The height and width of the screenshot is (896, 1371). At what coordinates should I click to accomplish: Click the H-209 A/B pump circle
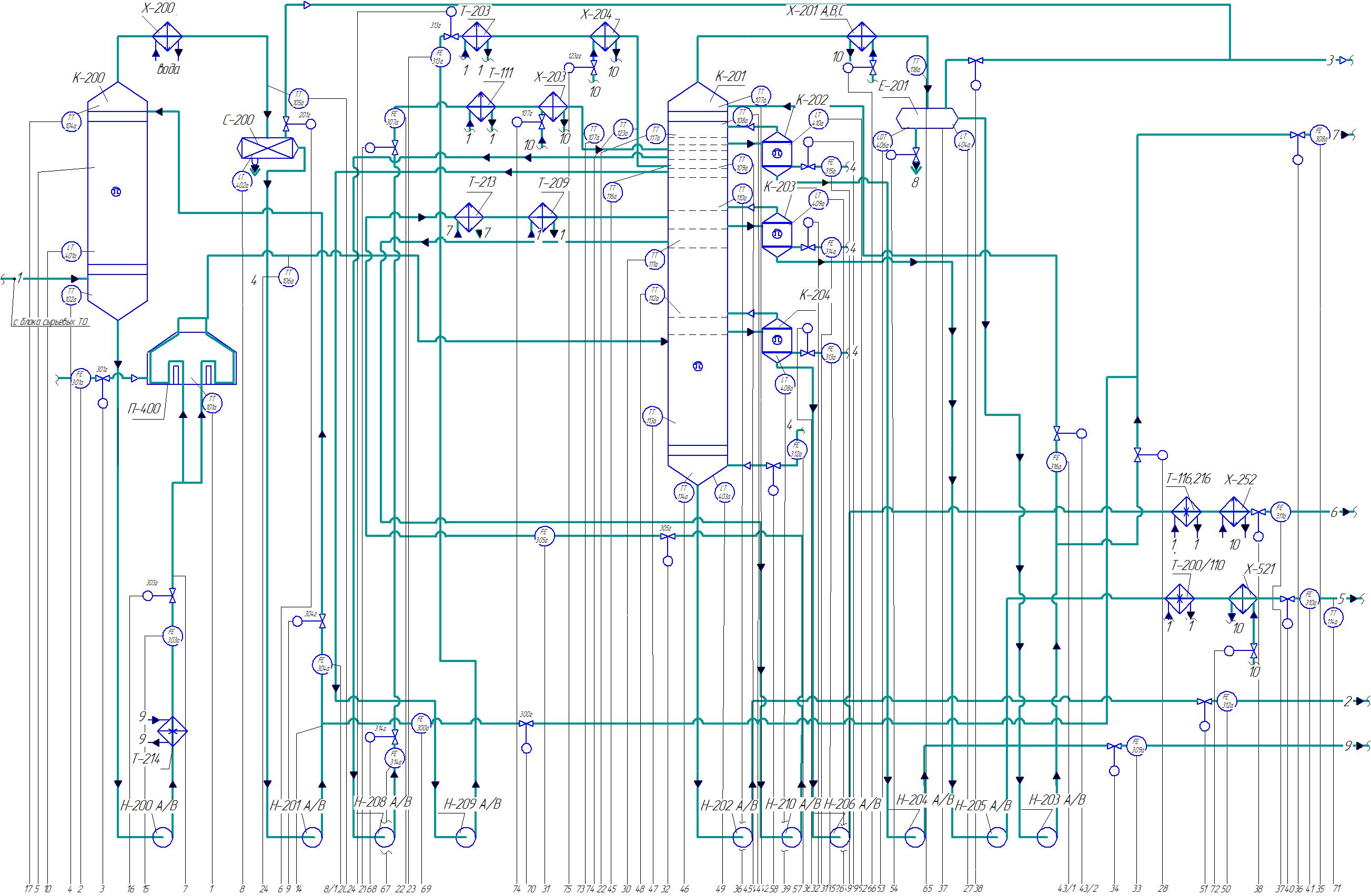pos(466,837)
